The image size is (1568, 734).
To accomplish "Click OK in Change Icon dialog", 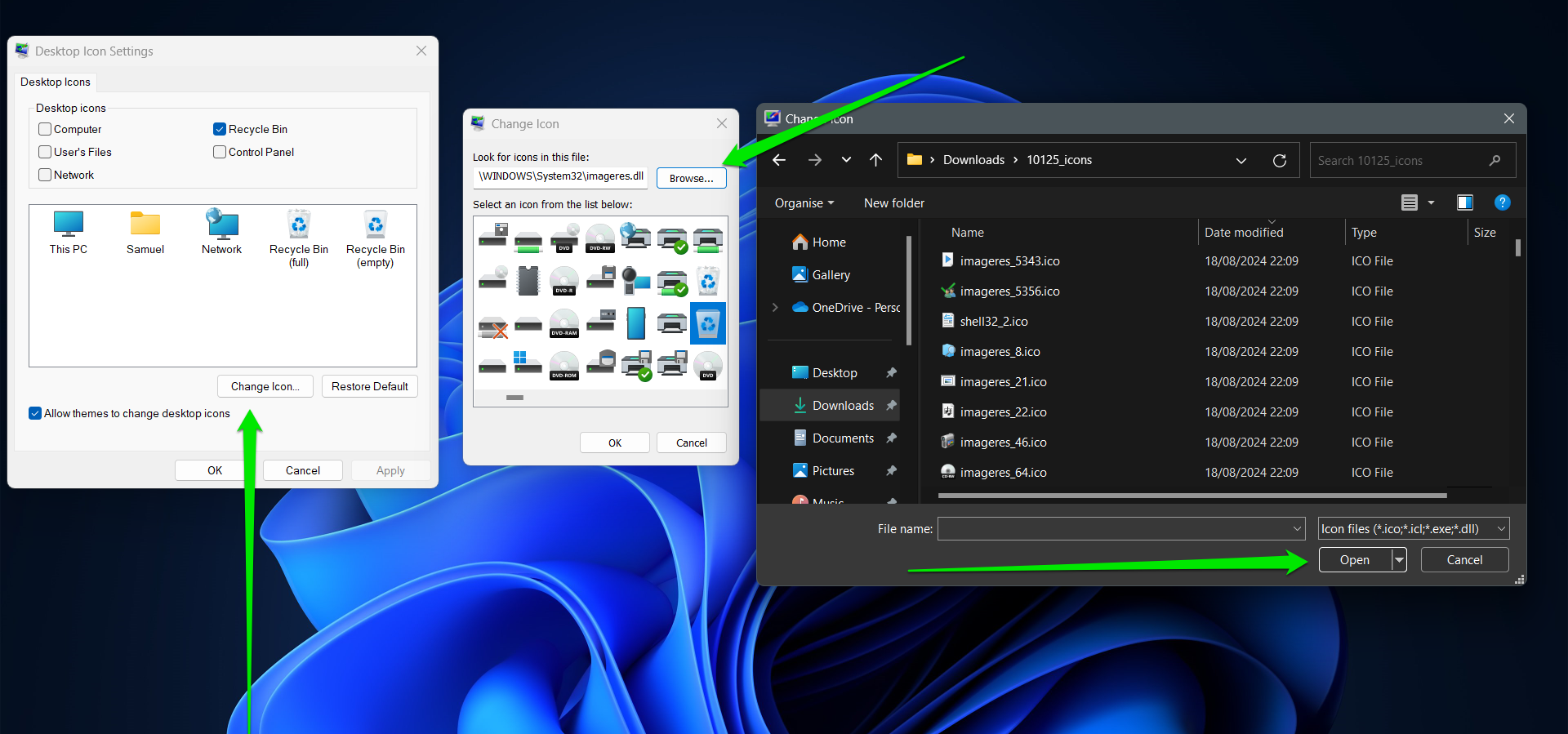I will click(x=615, y=443).
